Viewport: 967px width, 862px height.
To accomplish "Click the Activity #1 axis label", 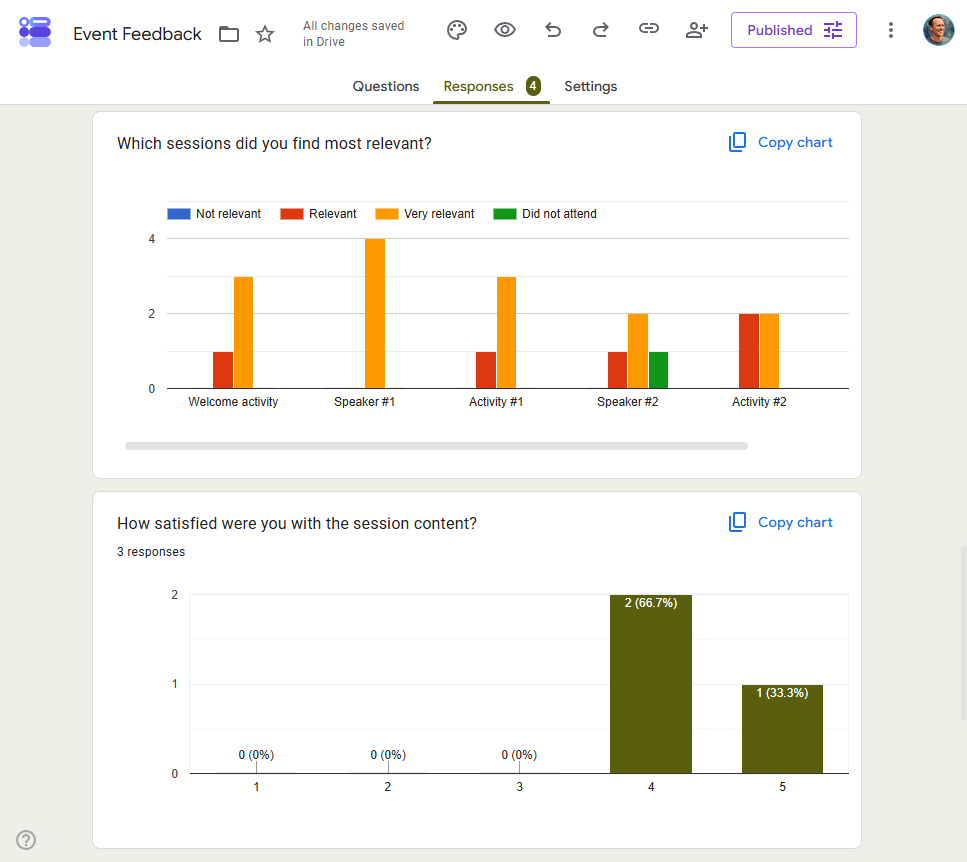I will click(x=496, y=402).
